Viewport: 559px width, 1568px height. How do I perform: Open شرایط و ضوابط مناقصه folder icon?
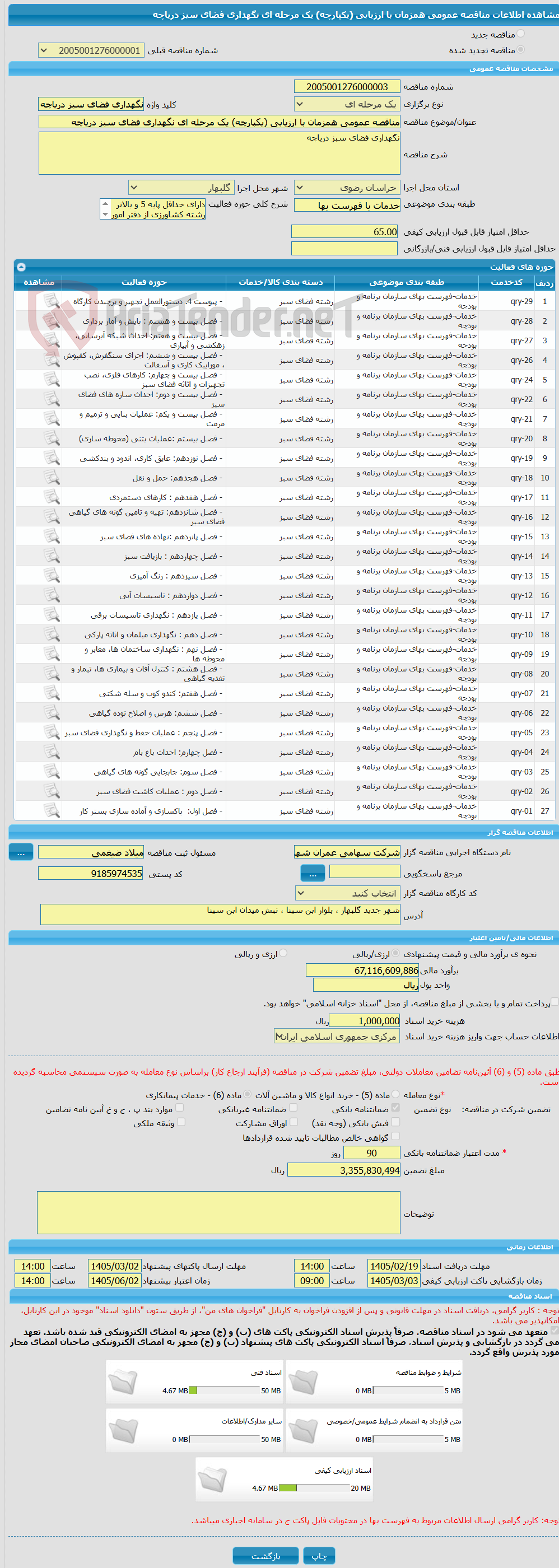[x=302, y=1381]
